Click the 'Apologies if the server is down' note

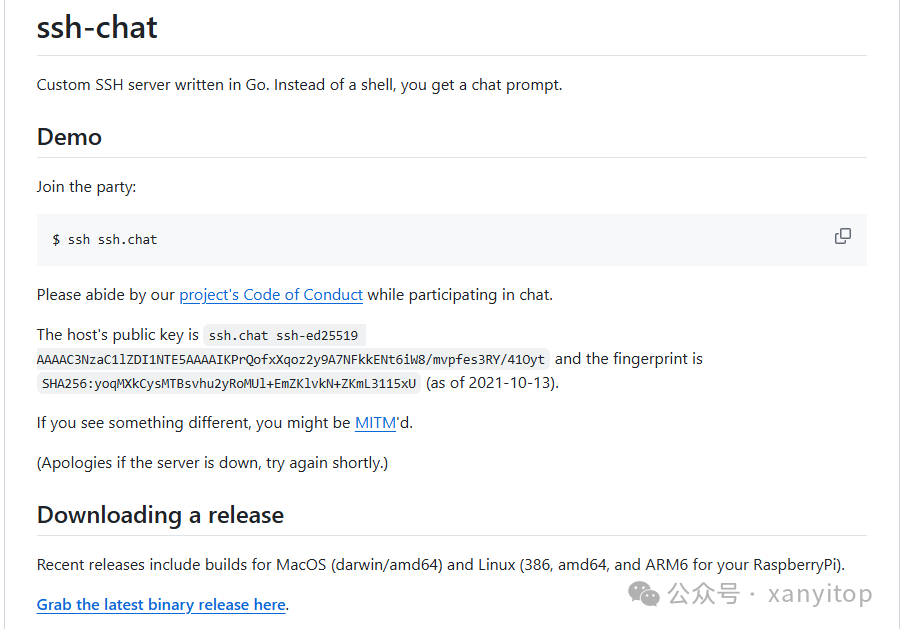[212, 463]
